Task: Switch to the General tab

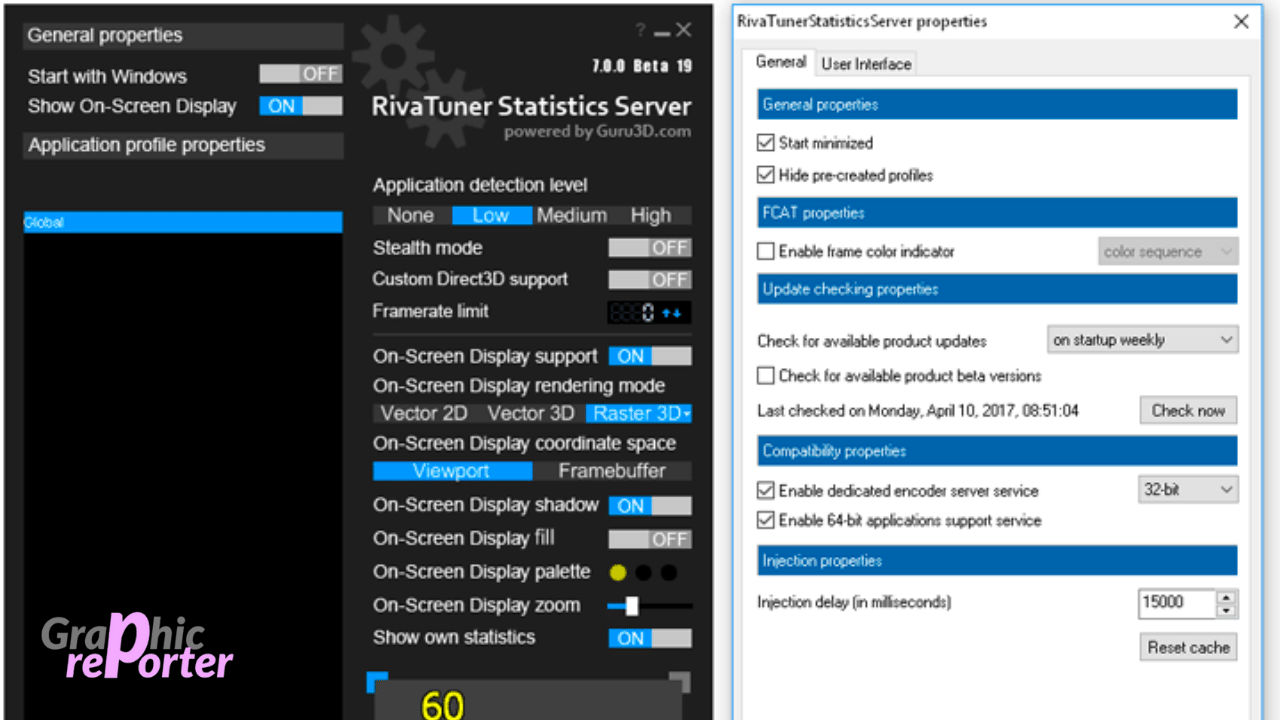Action: click(781, 62)
